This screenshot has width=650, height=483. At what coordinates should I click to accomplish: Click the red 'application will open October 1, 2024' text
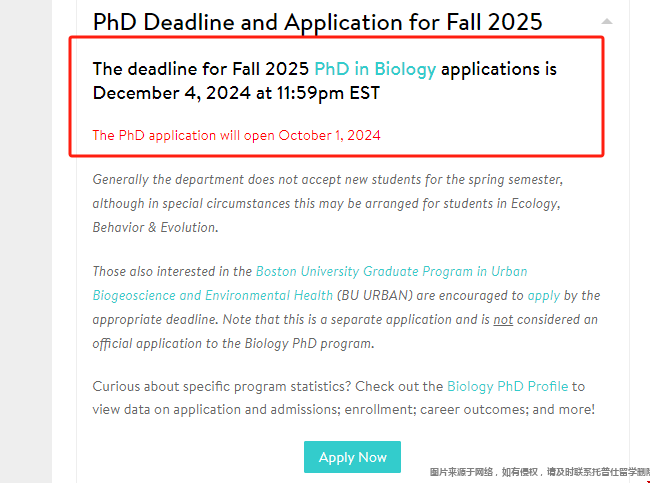coord(264,136)
